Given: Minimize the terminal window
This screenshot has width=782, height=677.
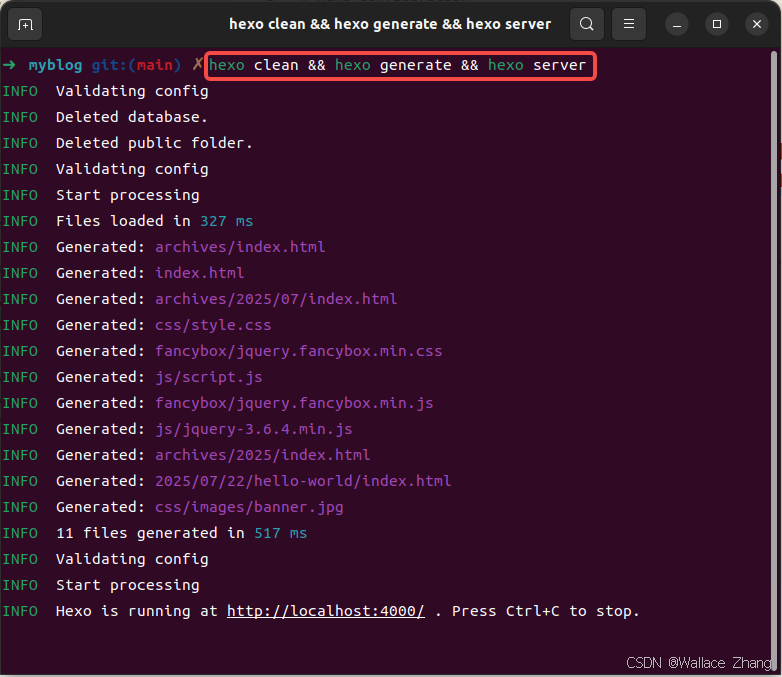Looking at the screenshot, I should click(x=677, y=24).
